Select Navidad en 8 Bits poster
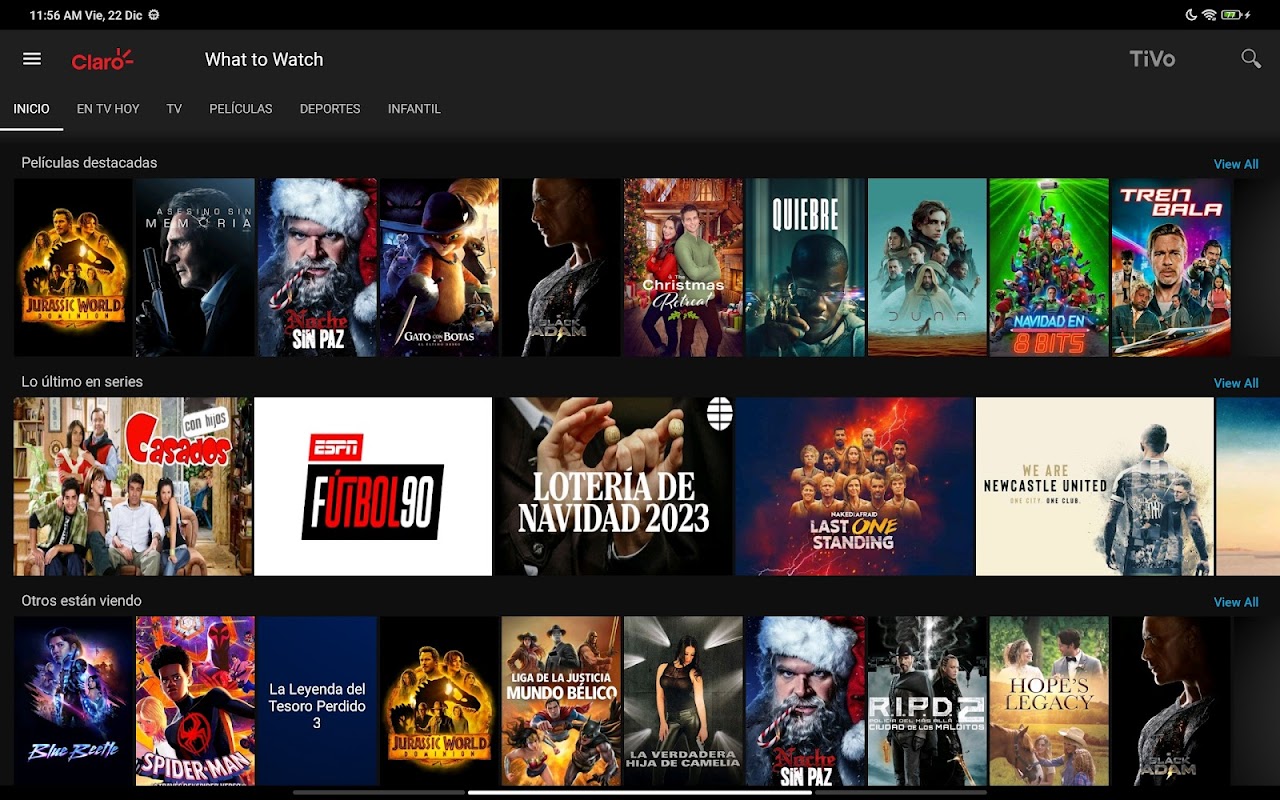Image resolution: width=1280 pixels, height=800 pixels. pyautogui.click(x=1049, y=267)
